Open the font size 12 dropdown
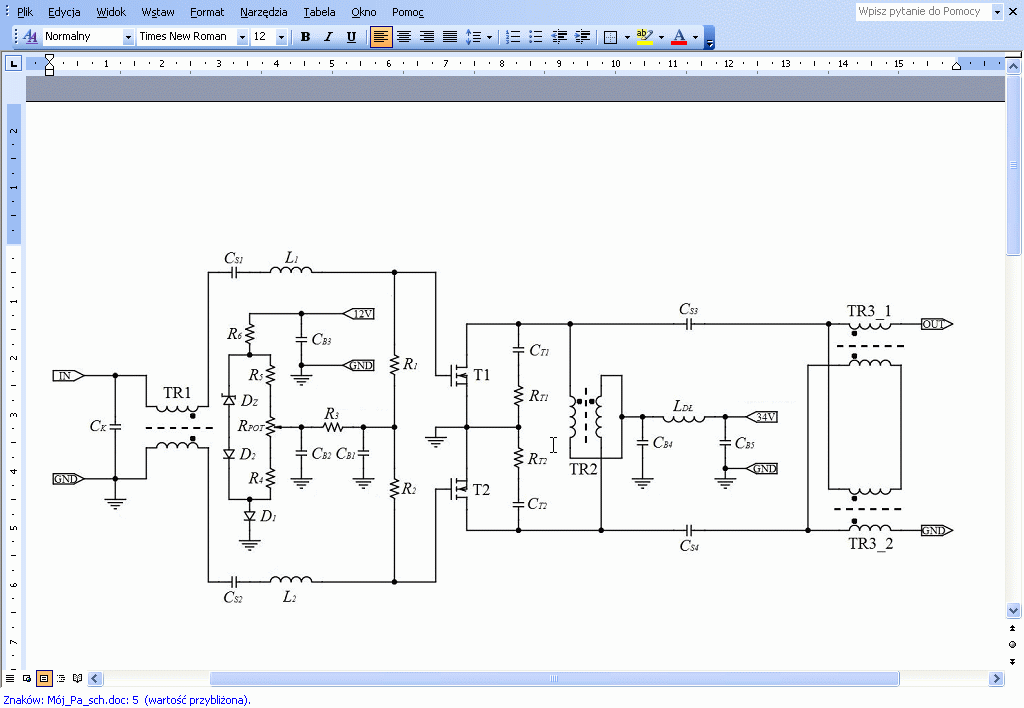 click(x=281, y=37)
